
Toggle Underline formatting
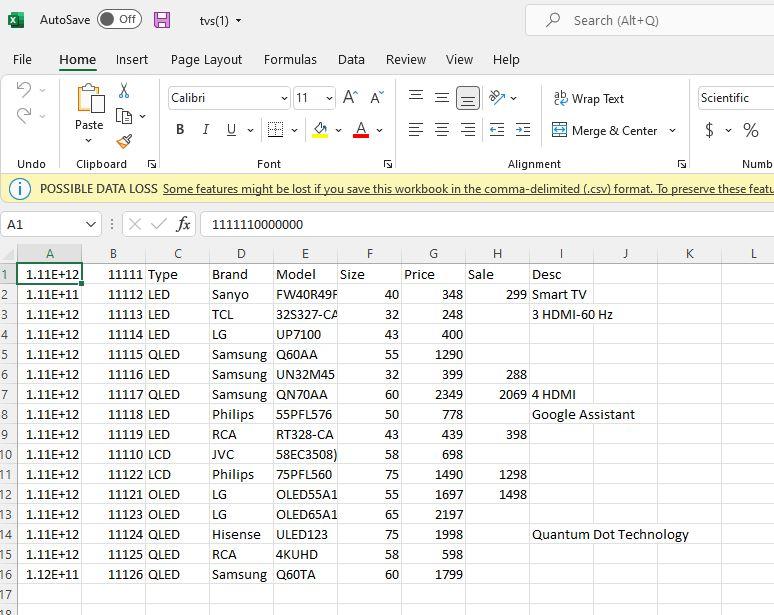coord(231,130)
